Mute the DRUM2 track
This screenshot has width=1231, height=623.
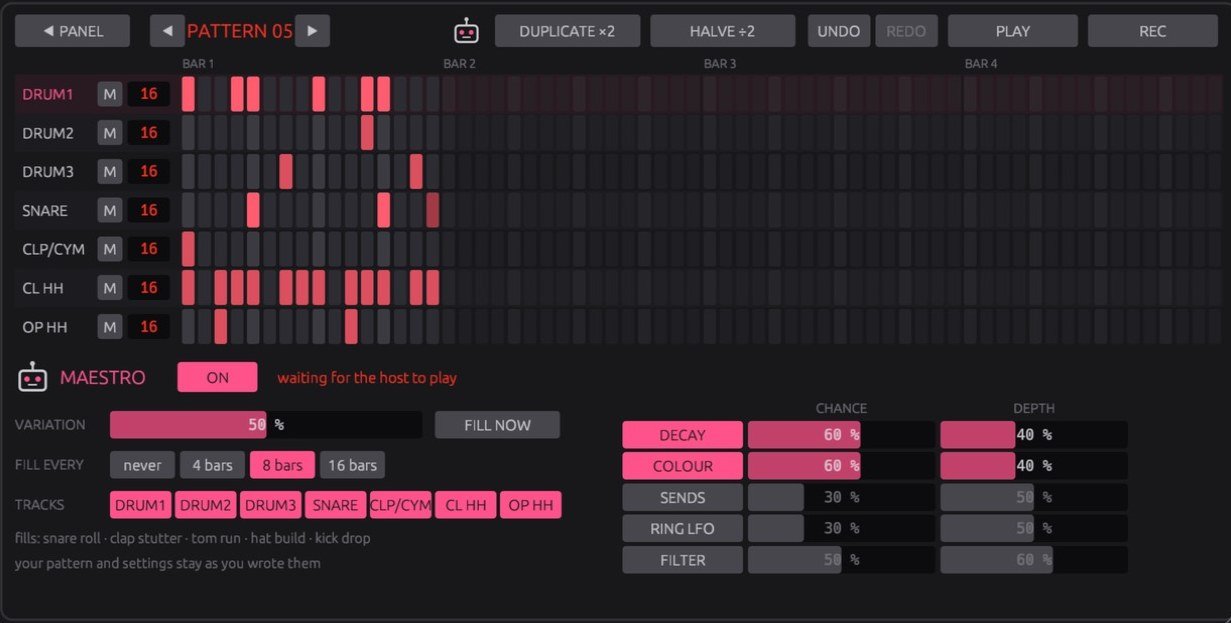click(110, 133)
